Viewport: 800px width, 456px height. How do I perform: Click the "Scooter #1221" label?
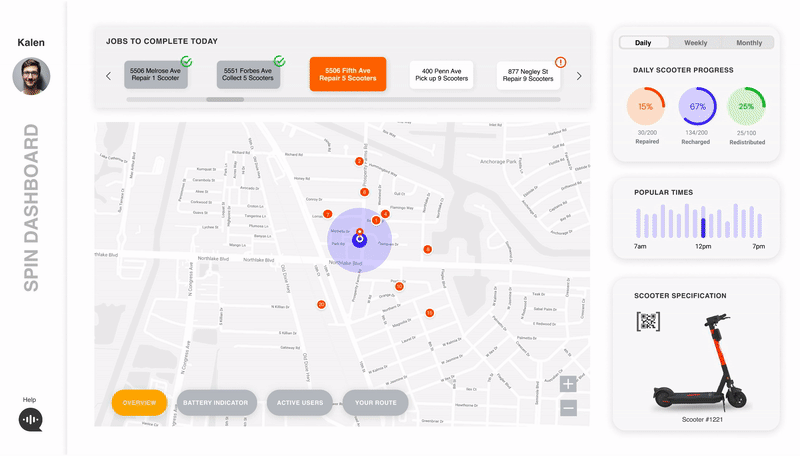pyautogui.click(x=702, y=419)
